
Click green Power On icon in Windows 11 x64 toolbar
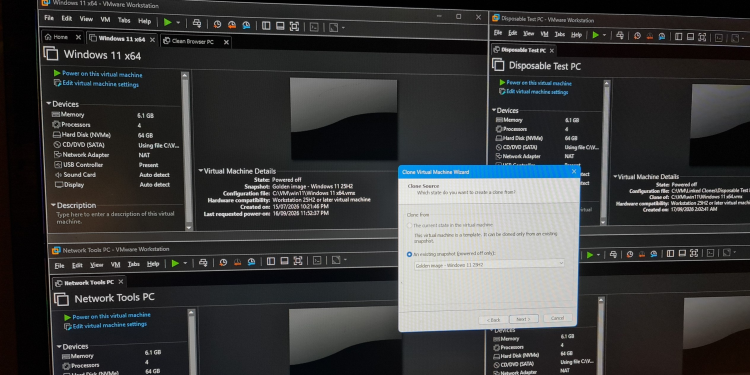coord(167,22)
